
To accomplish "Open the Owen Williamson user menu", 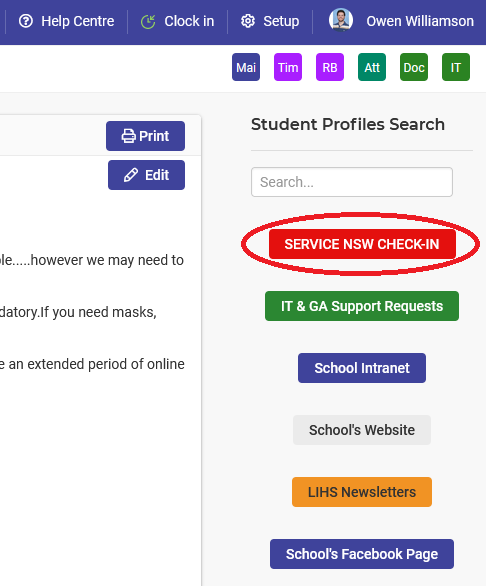I will tap(420, 21).
